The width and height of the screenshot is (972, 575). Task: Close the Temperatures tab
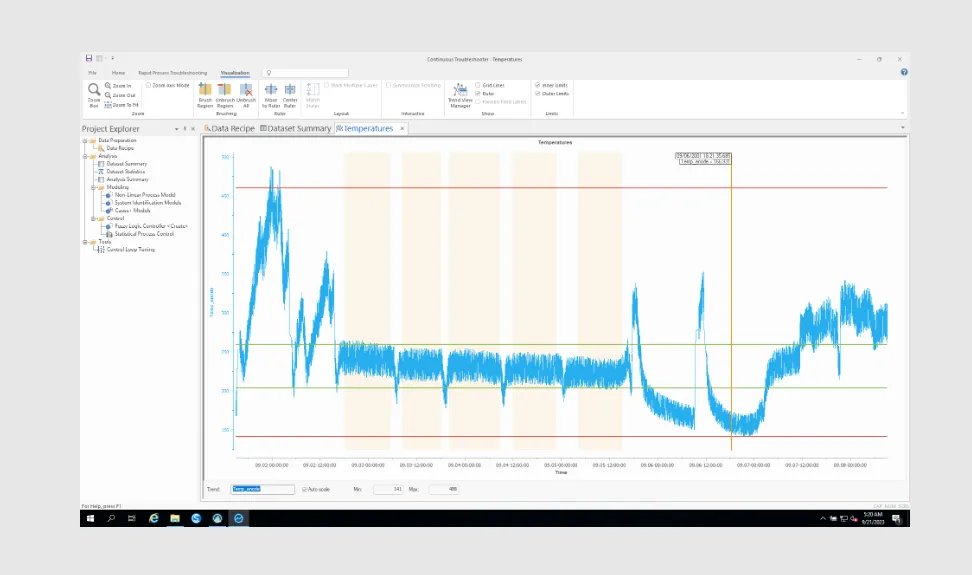[x=402, y=128]
